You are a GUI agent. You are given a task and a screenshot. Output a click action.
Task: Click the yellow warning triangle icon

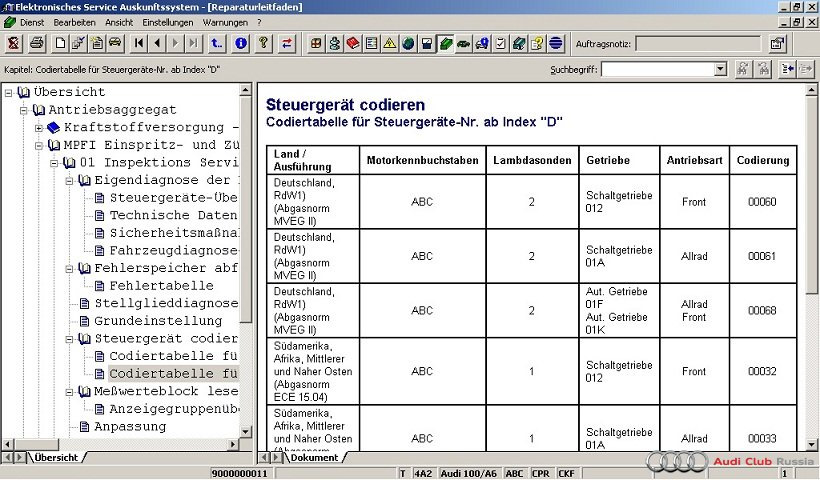[390, 43]
